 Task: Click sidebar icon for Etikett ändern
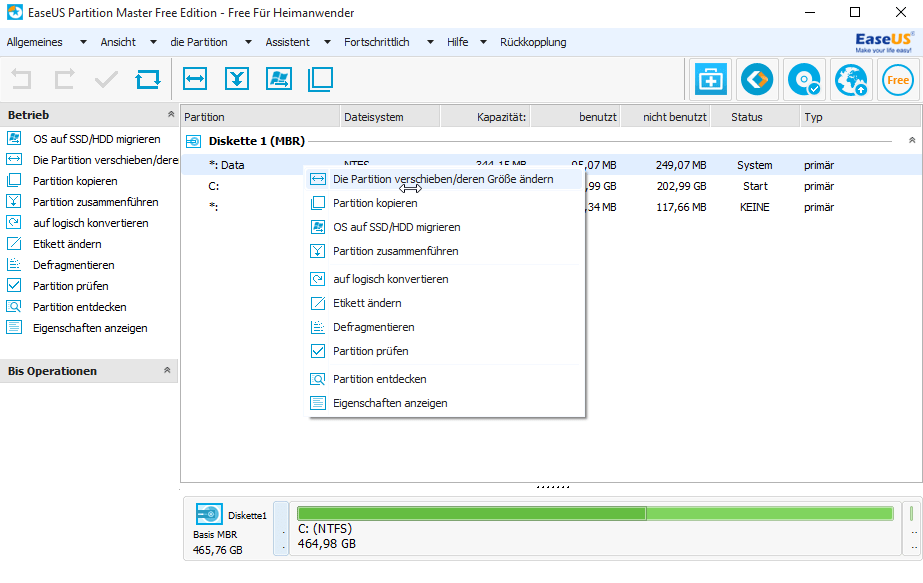point(14,243)
